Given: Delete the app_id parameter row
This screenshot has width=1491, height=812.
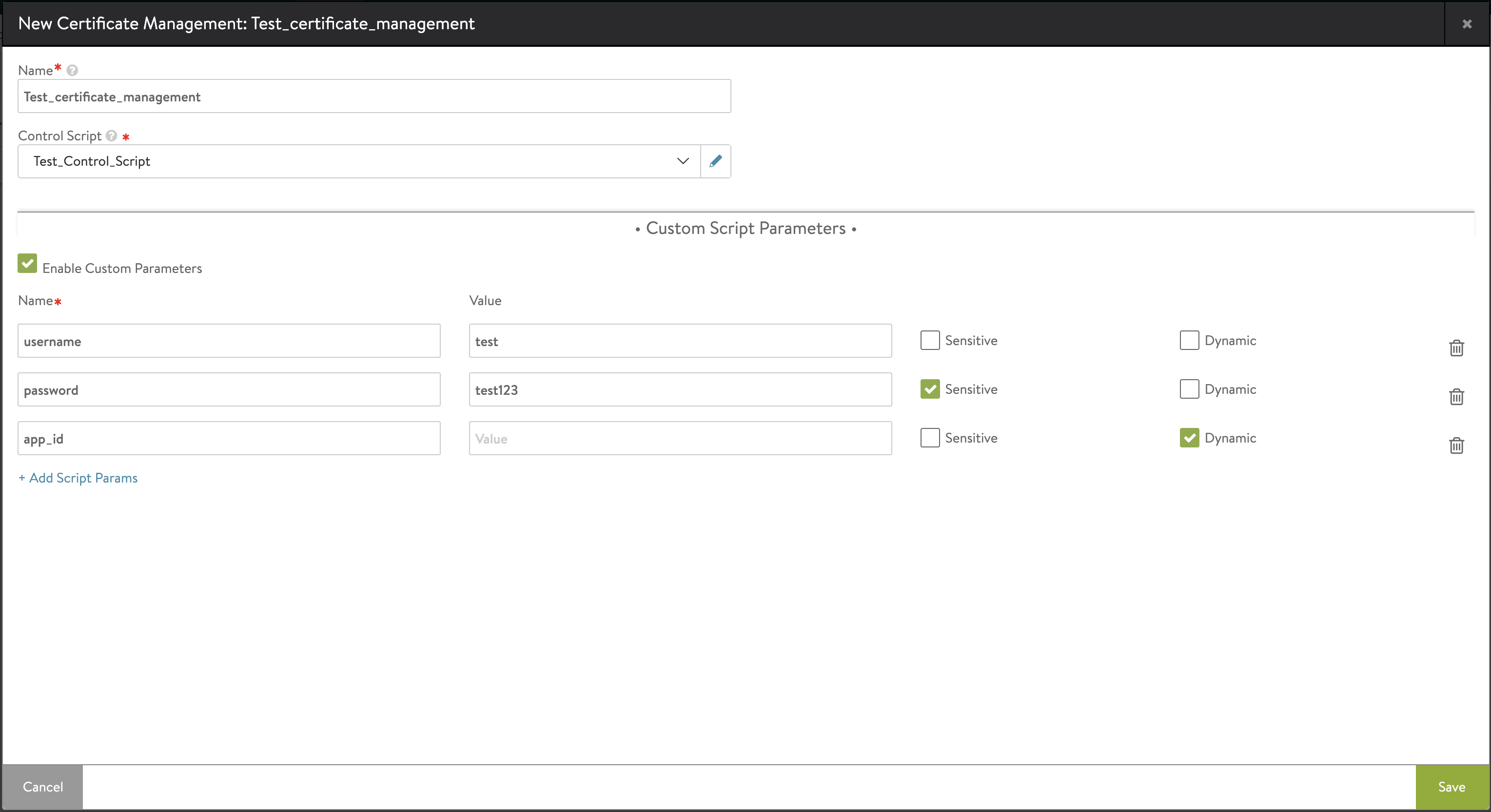Looking at the screenshot, I should pyautogui.click(x=1456, y=445).
